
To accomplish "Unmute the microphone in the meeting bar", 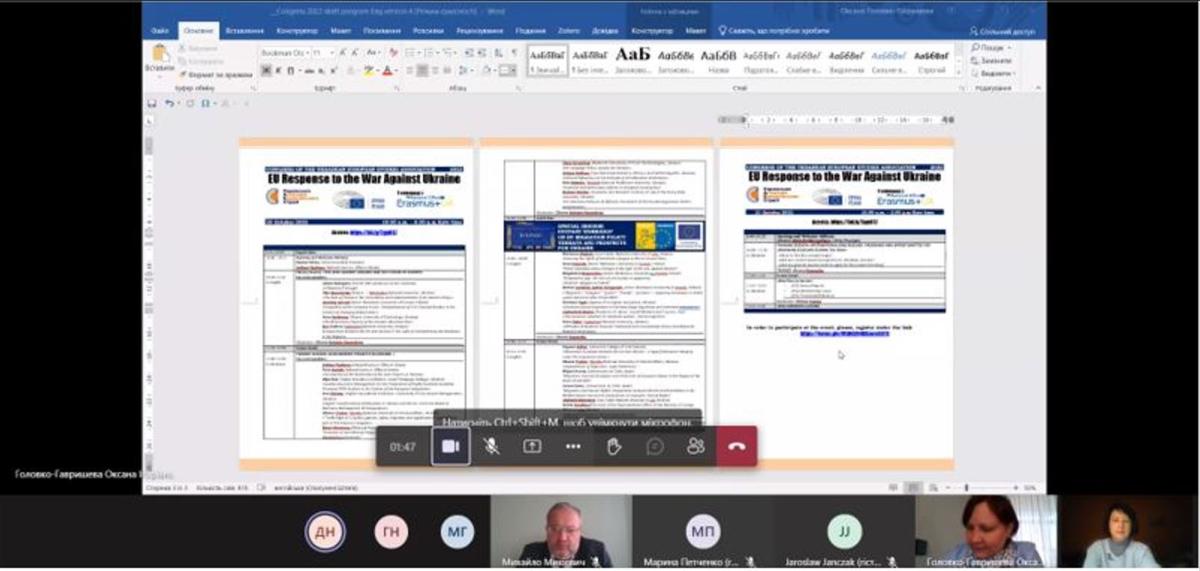I will coord(491,446).
